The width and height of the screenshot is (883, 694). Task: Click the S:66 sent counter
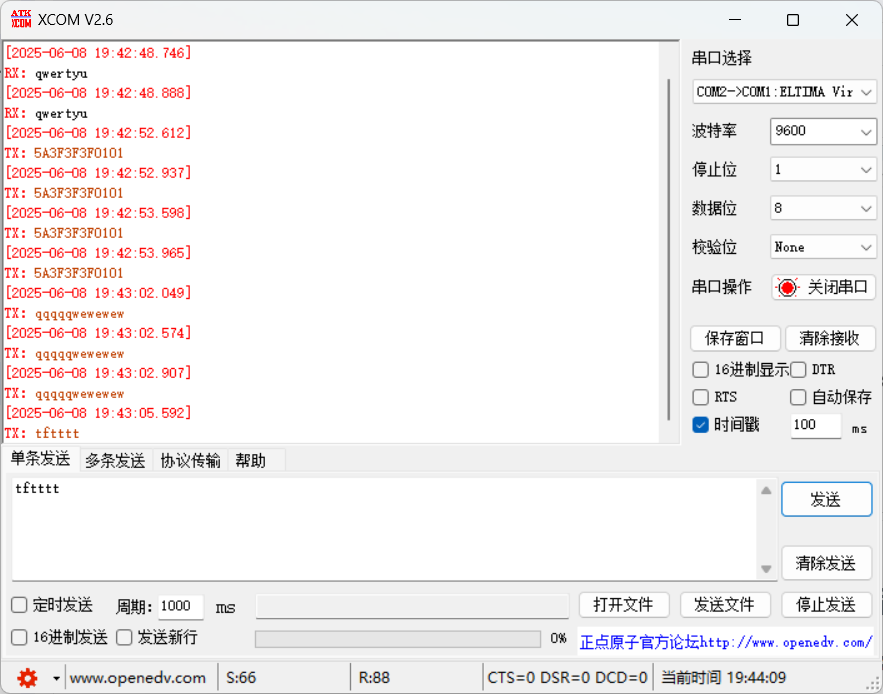point(241,678)
